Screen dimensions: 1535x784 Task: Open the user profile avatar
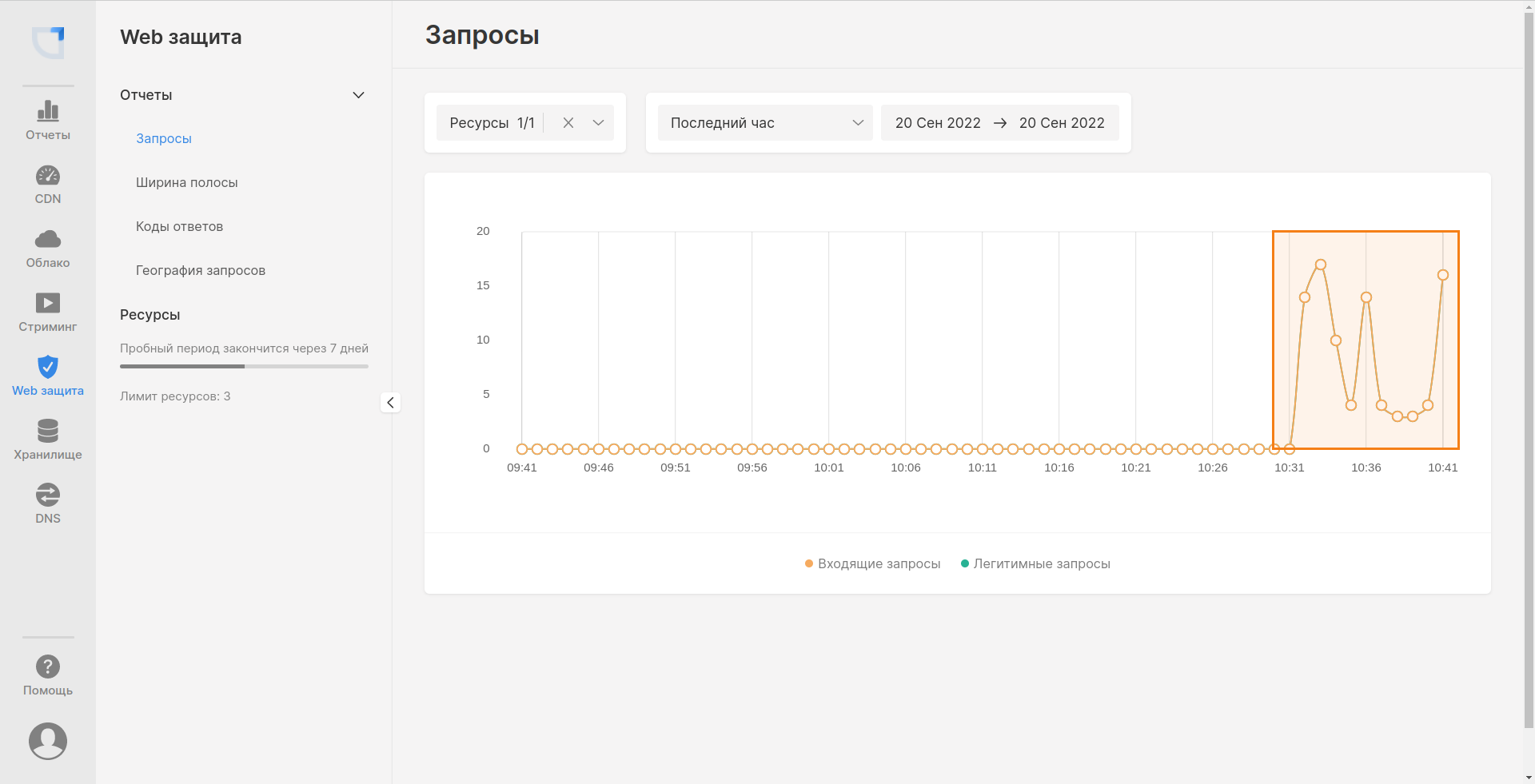point(48,741)
